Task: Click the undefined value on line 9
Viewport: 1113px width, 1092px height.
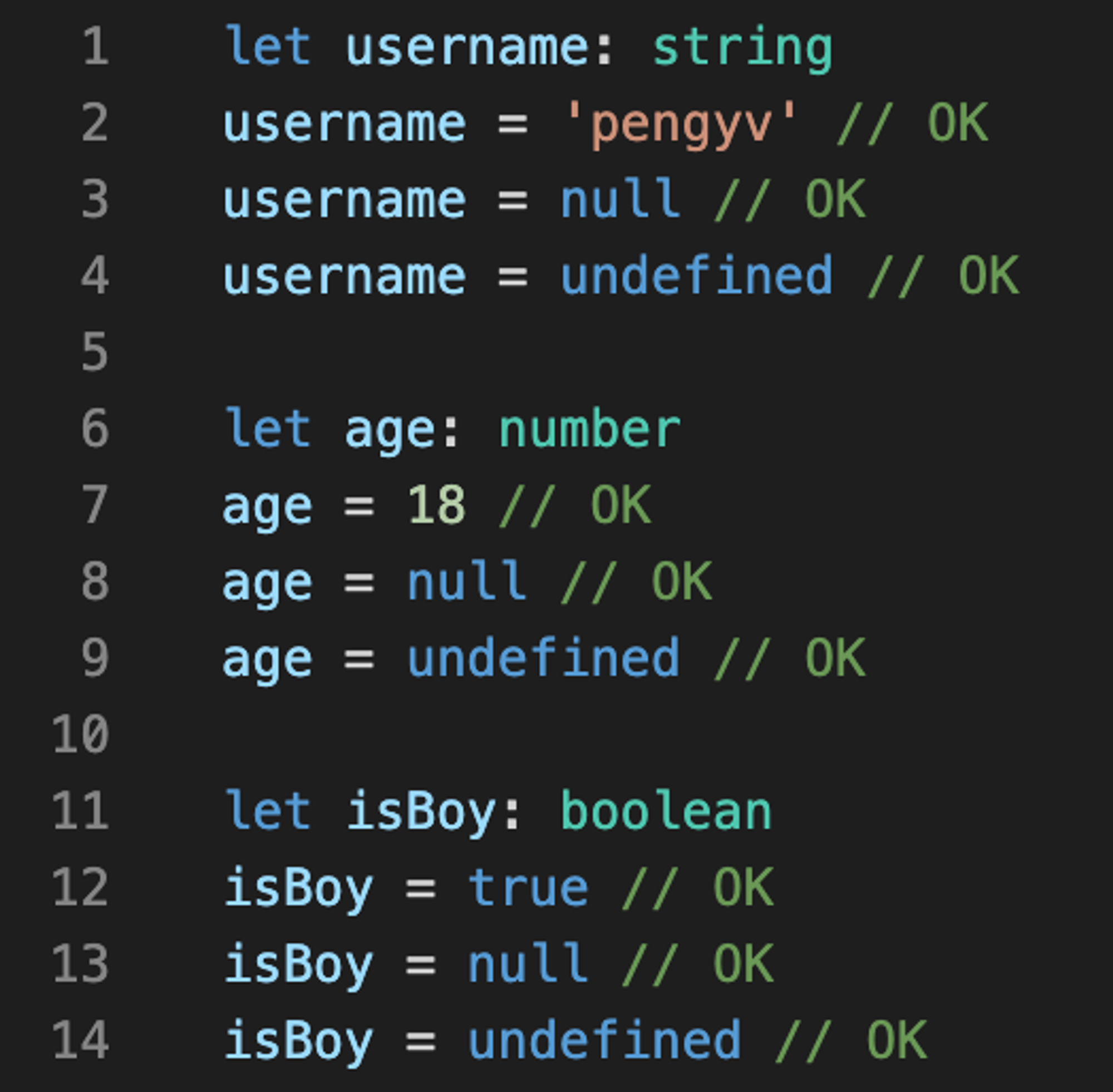Action: click(x=544, y=658)
